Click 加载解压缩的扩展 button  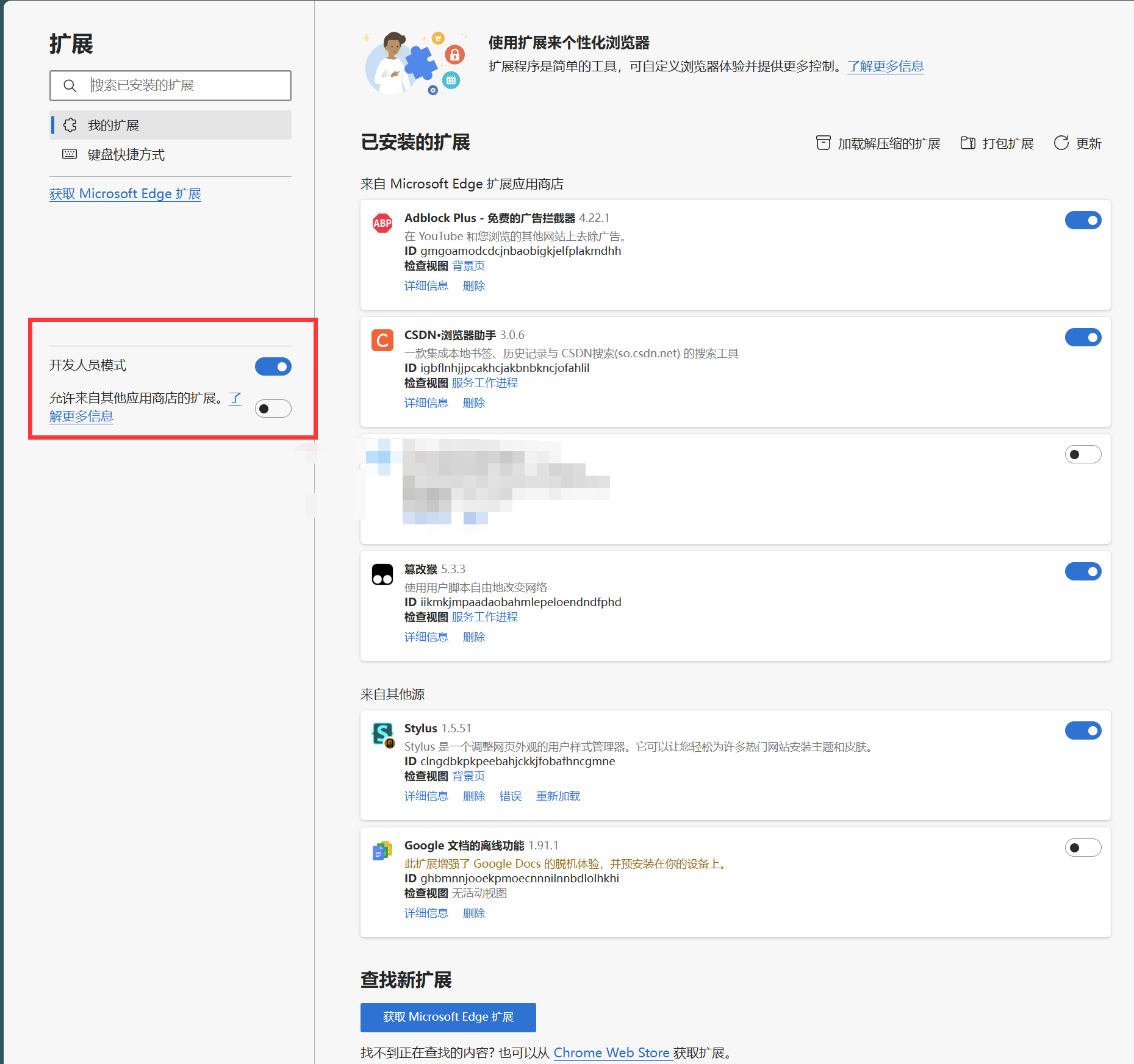(878, 143)
